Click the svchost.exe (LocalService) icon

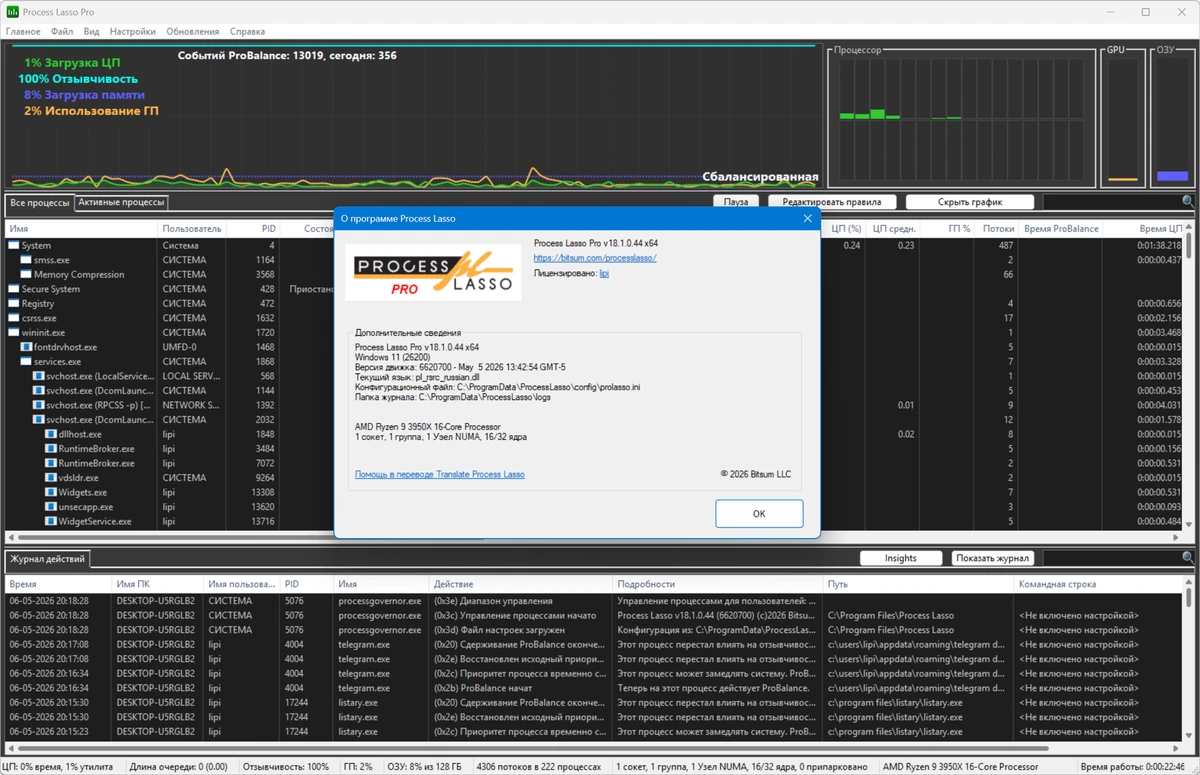point(38,376)
